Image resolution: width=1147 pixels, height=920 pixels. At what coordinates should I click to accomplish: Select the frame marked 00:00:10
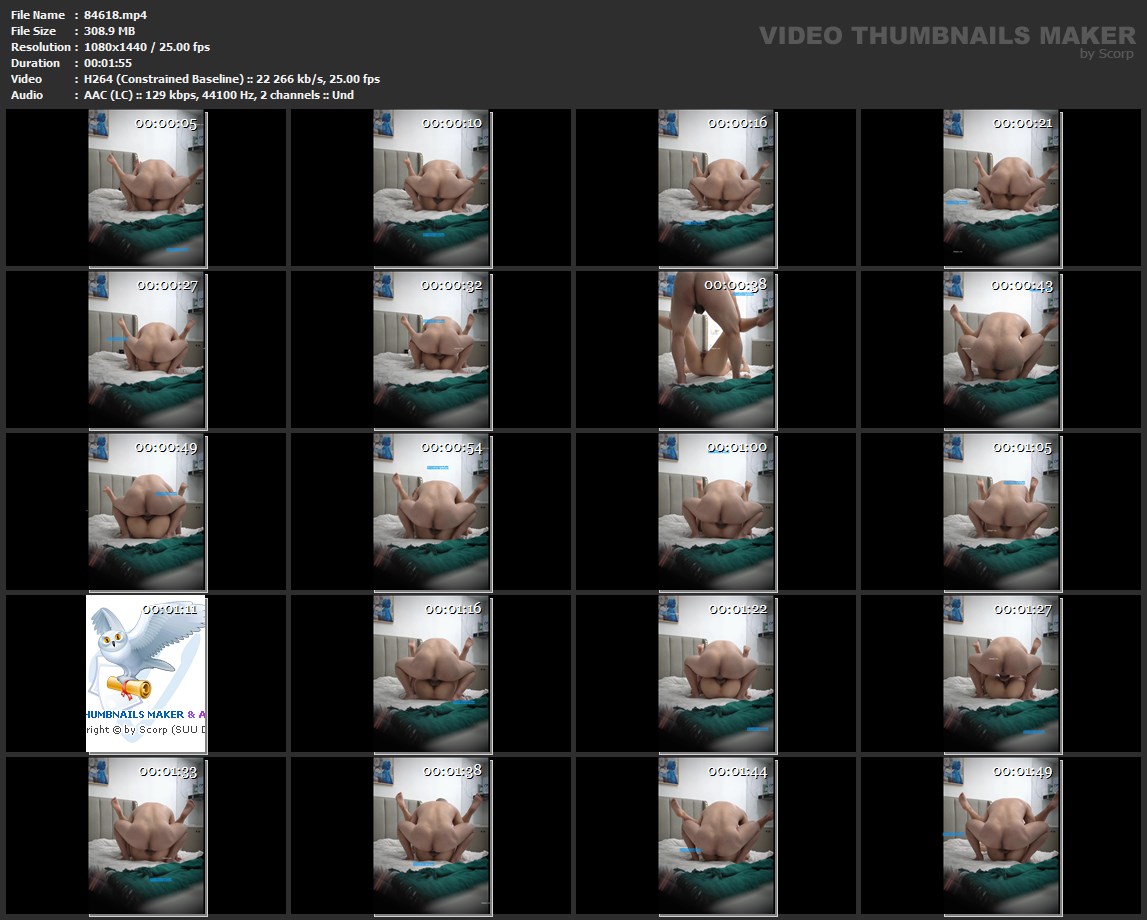pyautogui.click(x=432, y=188)
